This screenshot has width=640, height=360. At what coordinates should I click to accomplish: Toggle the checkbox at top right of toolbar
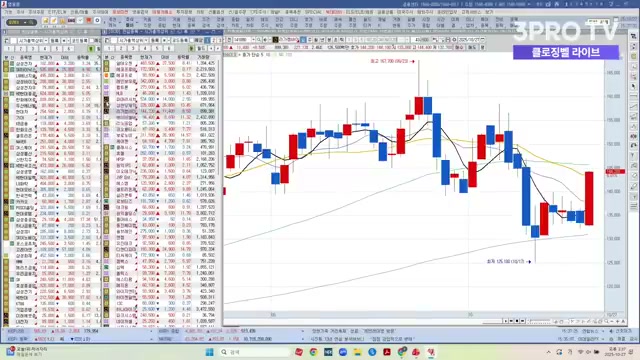(x=617, y=19)
